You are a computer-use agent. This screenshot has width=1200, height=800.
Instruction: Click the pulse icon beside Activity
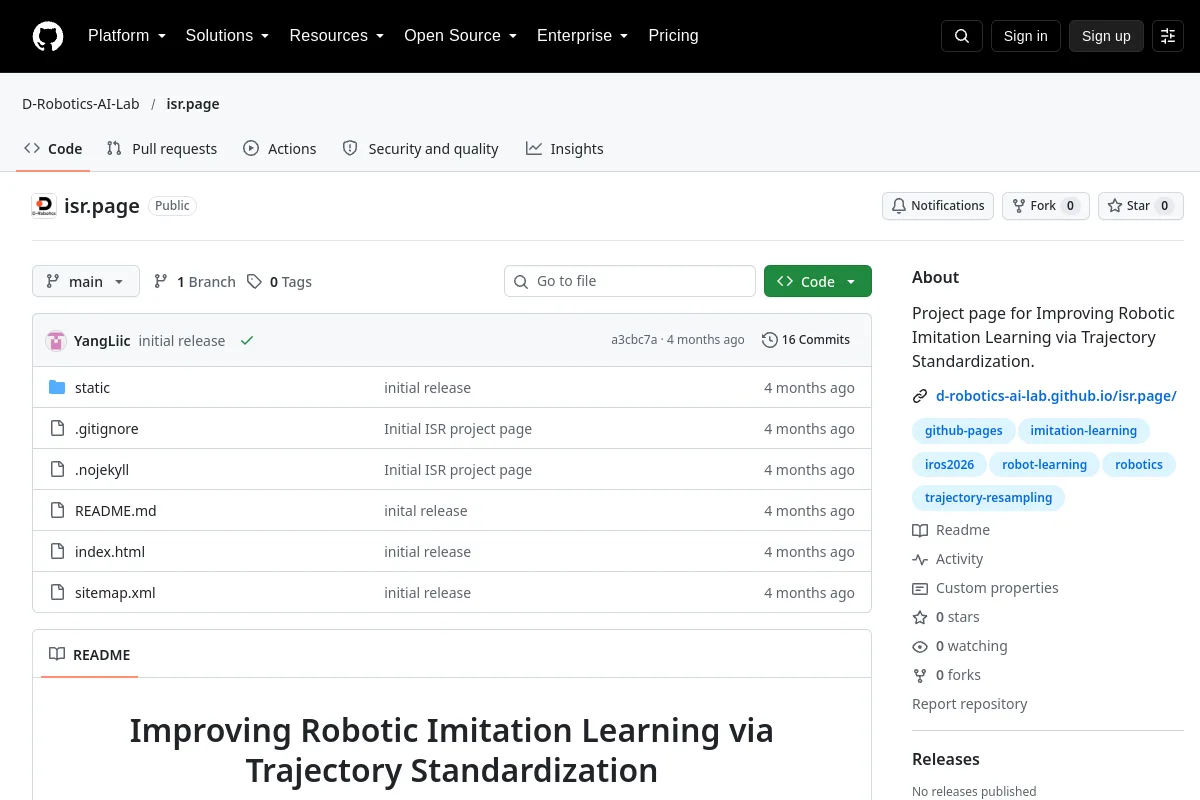[920, 559]
